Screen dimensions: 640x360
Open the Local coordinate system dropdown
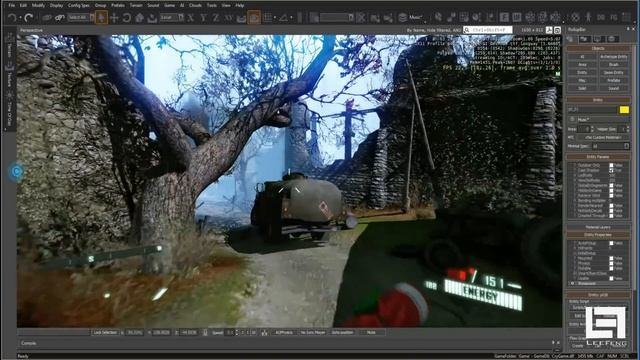pyautogui.click(x=171, y=18)
